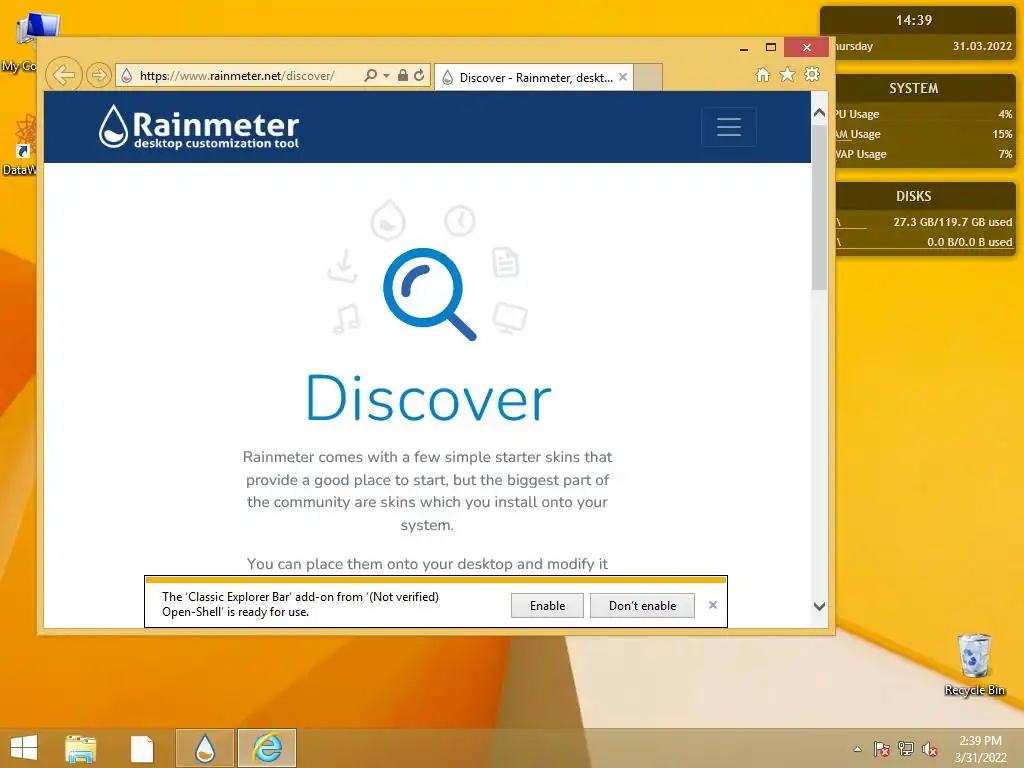Open File Explorer from the taskbar
This screenshot has height=768, width=1024.
[80, 748]
